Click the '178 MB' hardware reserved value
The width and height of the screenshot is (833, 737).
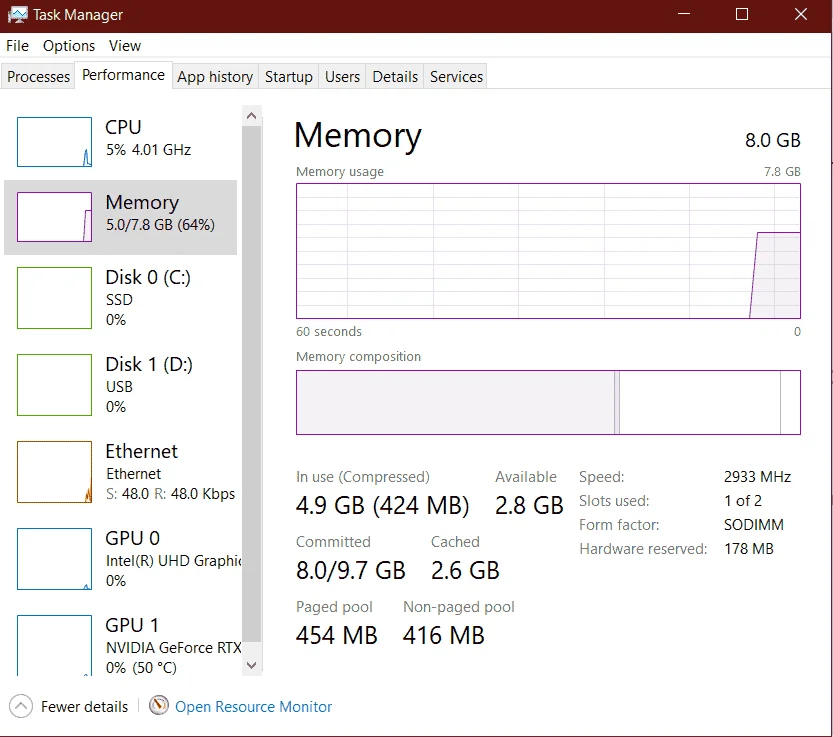(x=749, y=549)
